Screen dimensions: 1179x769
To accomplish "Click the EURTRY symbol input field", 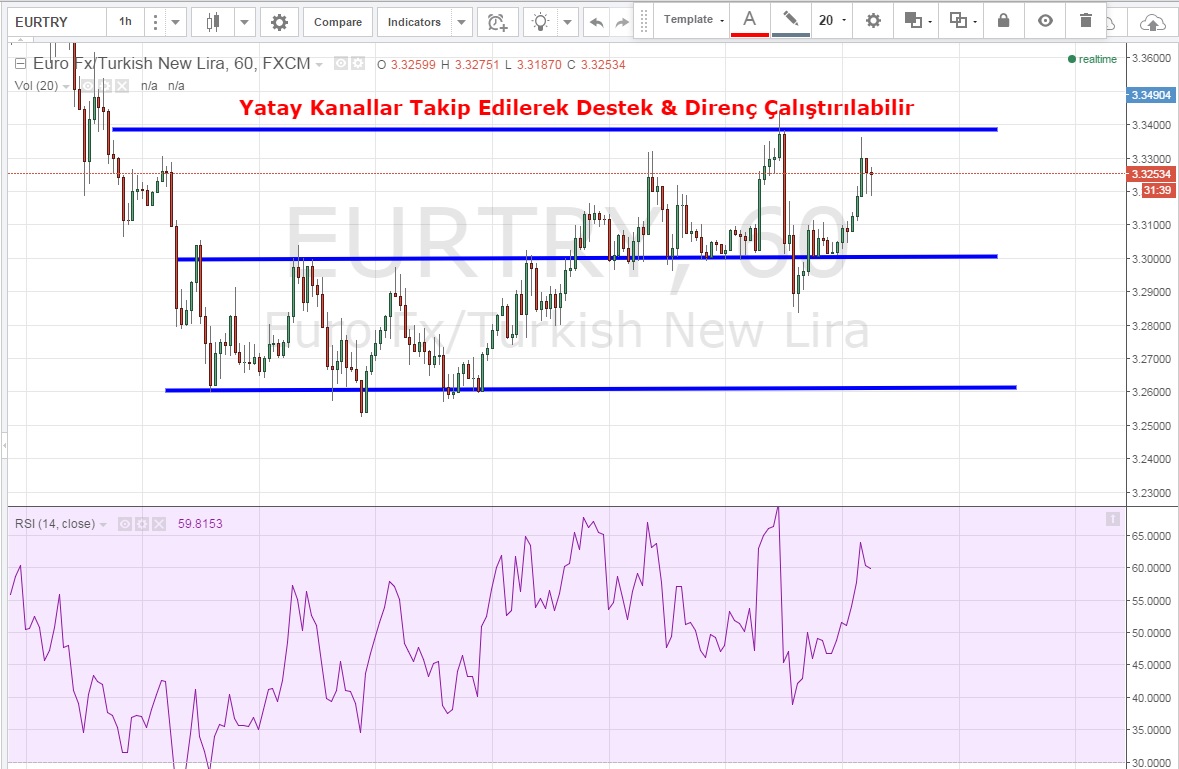I will 55,22.
